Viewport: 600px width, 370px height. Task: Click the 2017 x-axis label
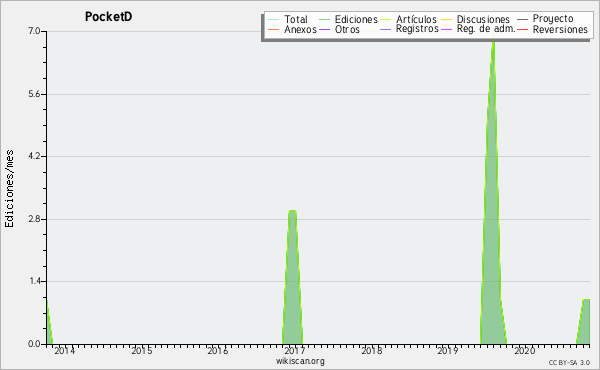click(295, 350)
